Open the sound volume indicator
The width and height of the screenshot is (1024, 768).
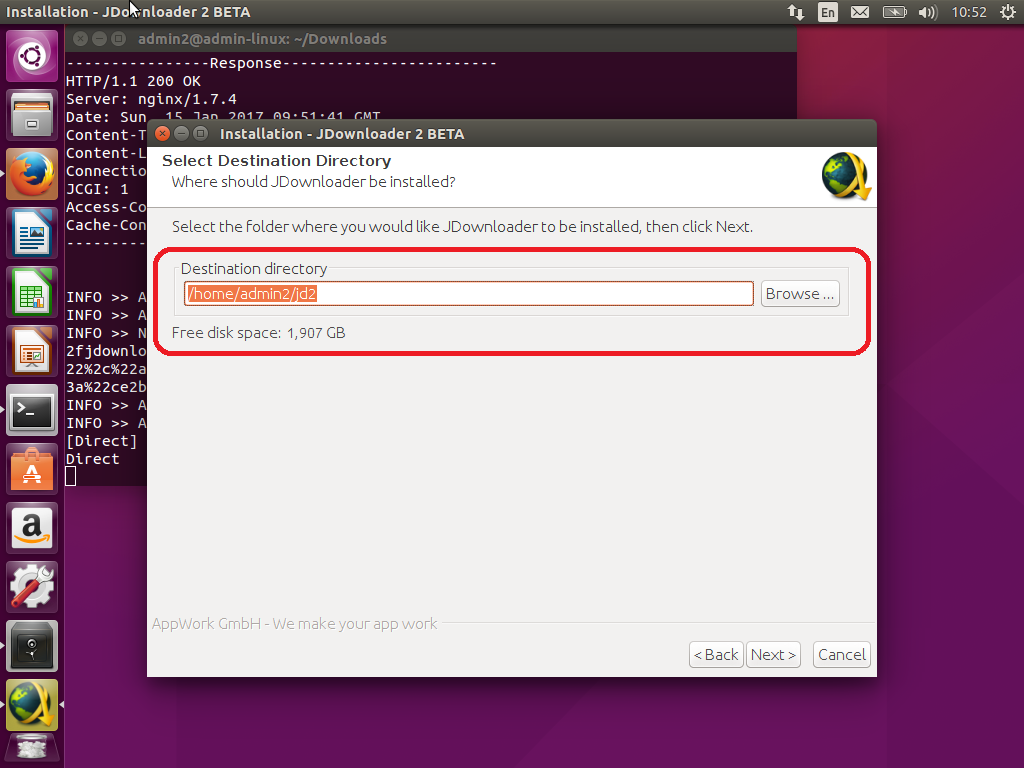pos(927,12)
